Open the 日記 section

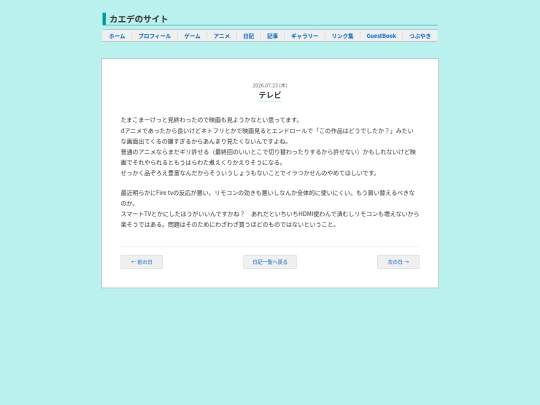point(248,36)
